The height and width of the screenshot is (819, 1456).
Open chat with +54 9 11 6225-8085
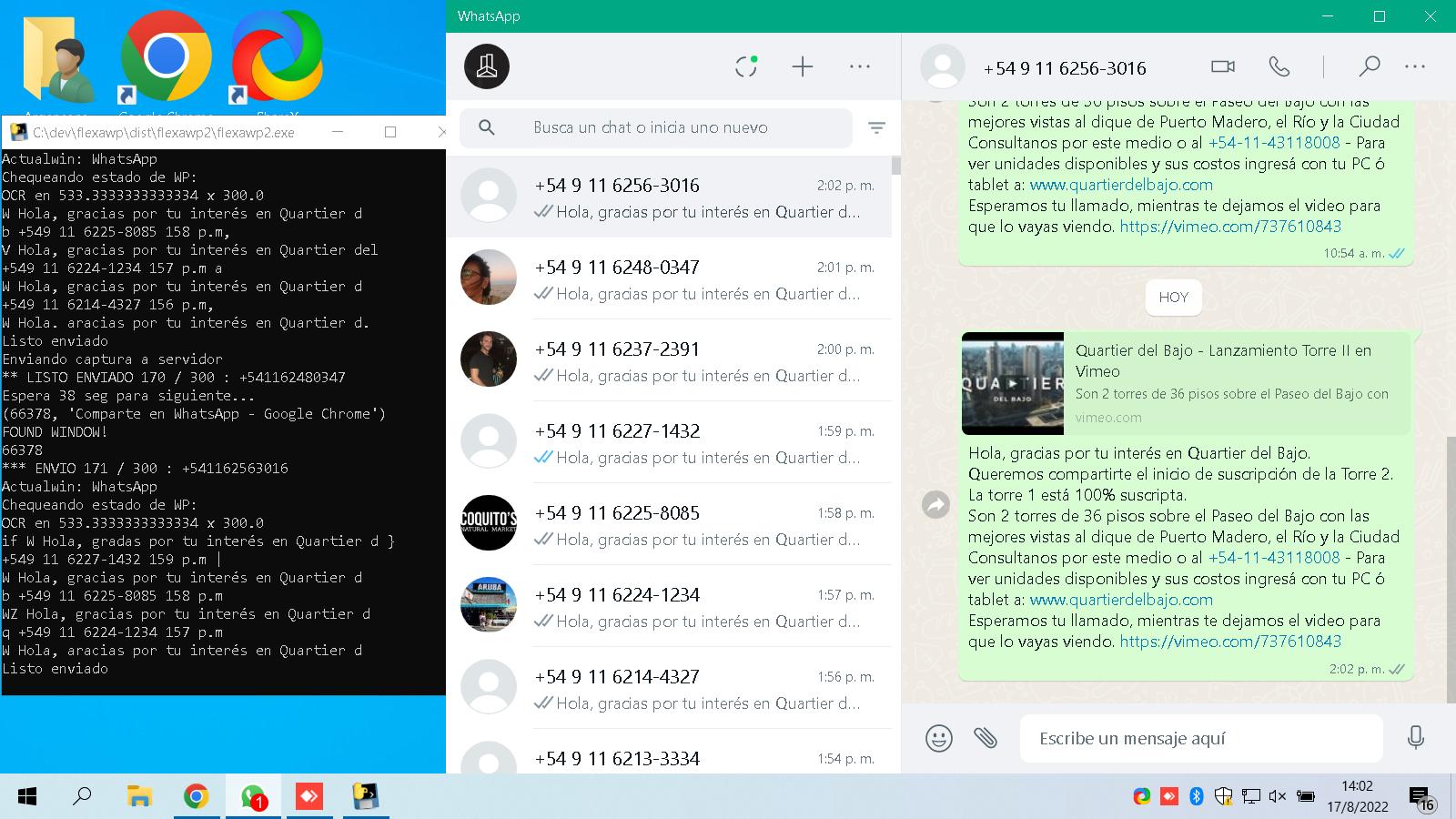pyautogui.click(x=669, y=524)
